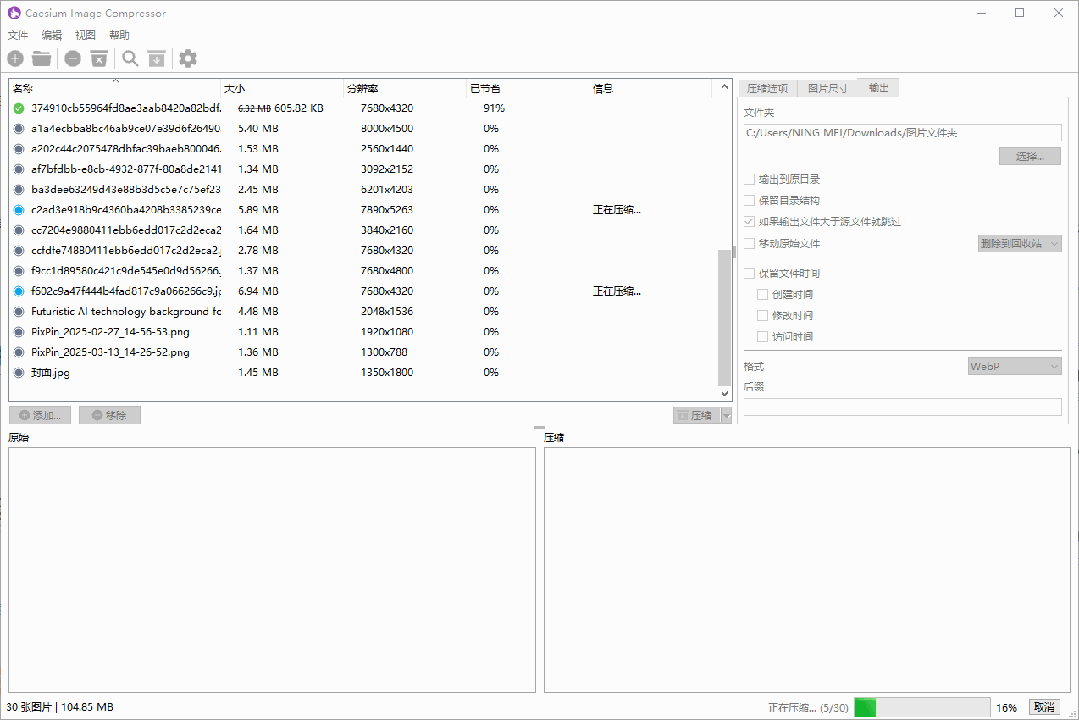Open the 帮助 menu
Image resolution: width=1079 pixels, height=720 pixels.
coord(119,35)
